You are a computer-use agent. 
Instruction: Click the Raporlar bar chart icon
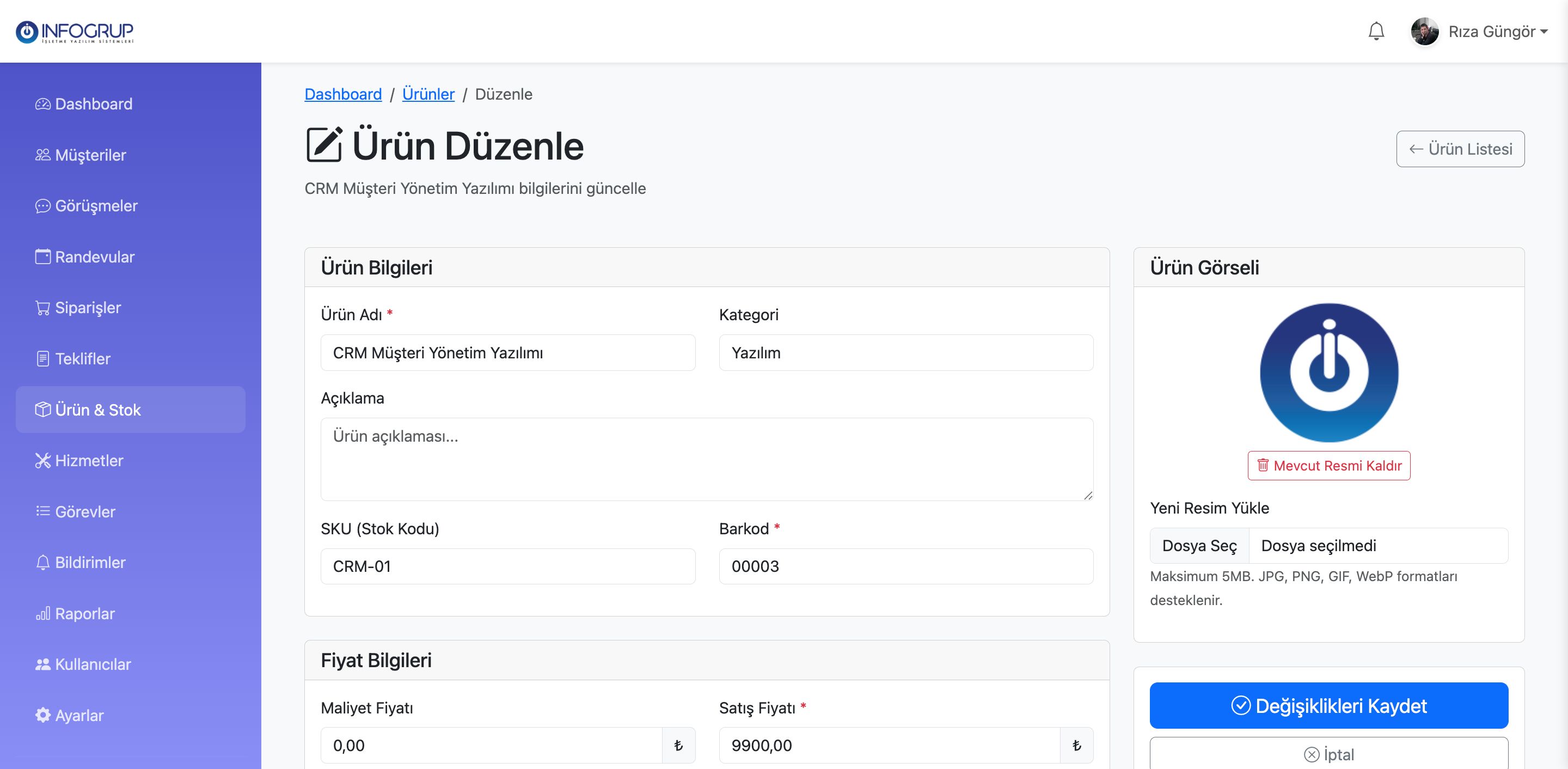tap(42, 614)
